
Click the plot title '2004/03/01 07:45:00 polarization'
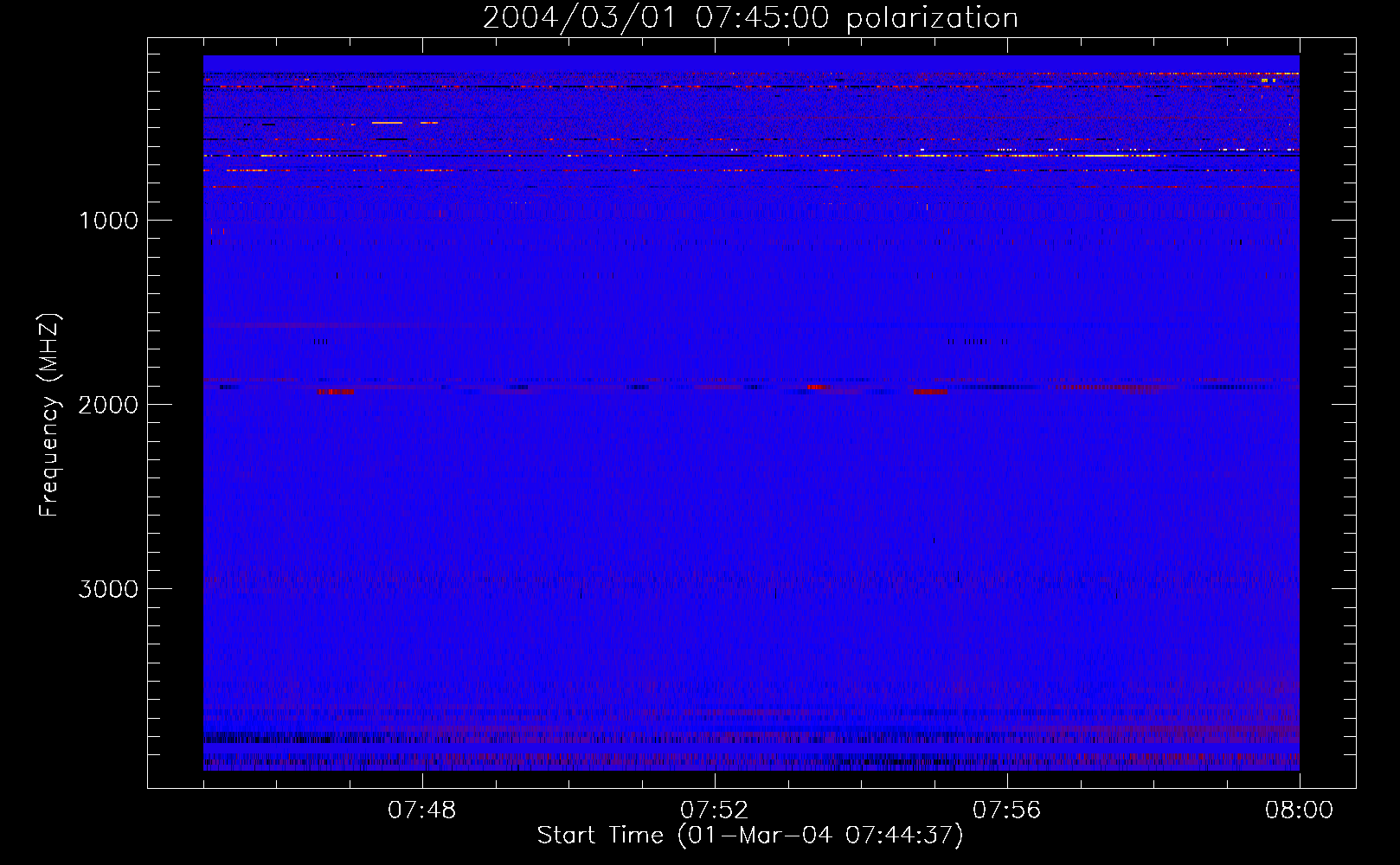click(x=750, y=17)
